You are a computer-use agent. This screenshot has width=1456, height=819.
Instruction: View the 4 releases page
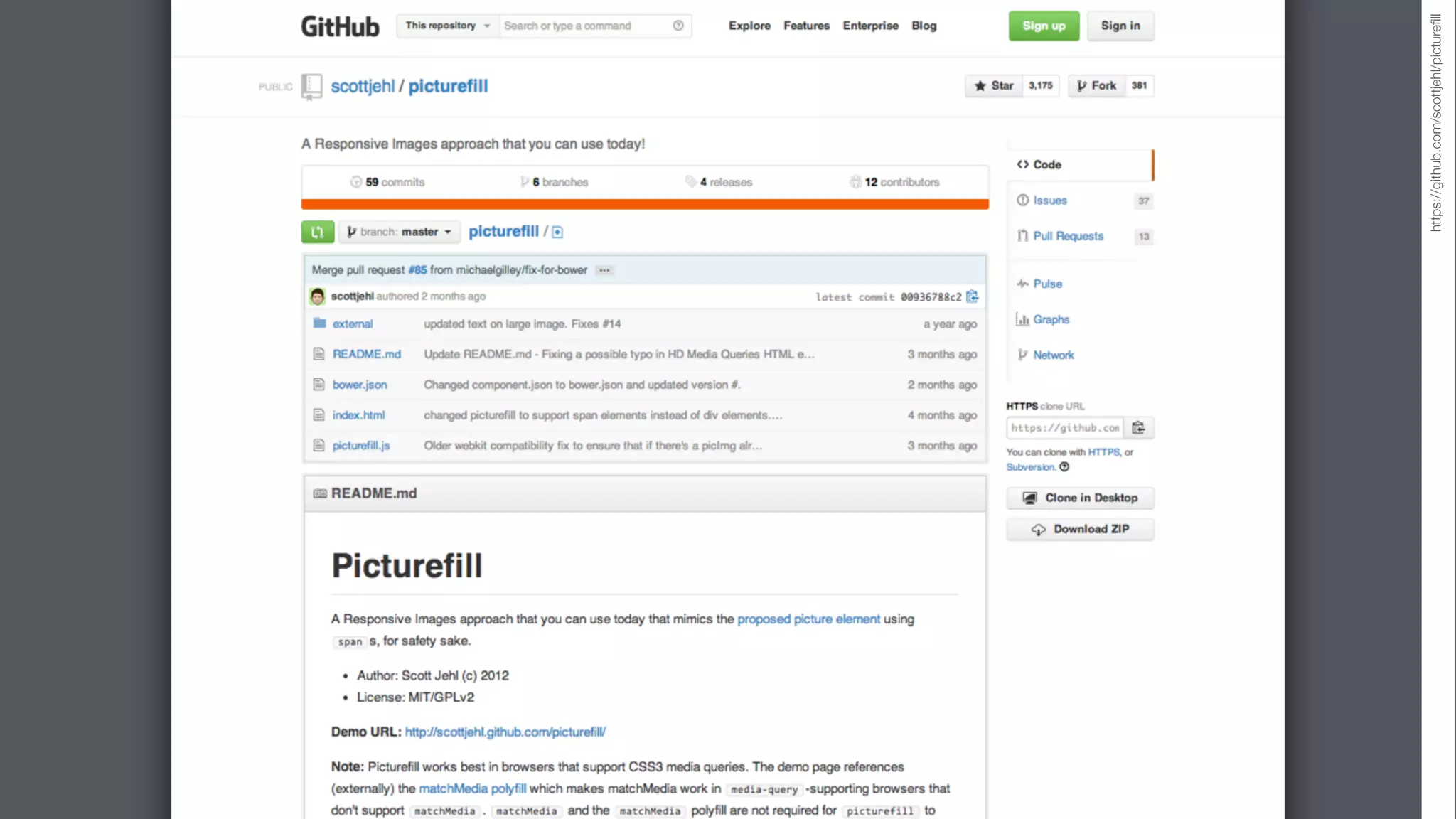719,182
